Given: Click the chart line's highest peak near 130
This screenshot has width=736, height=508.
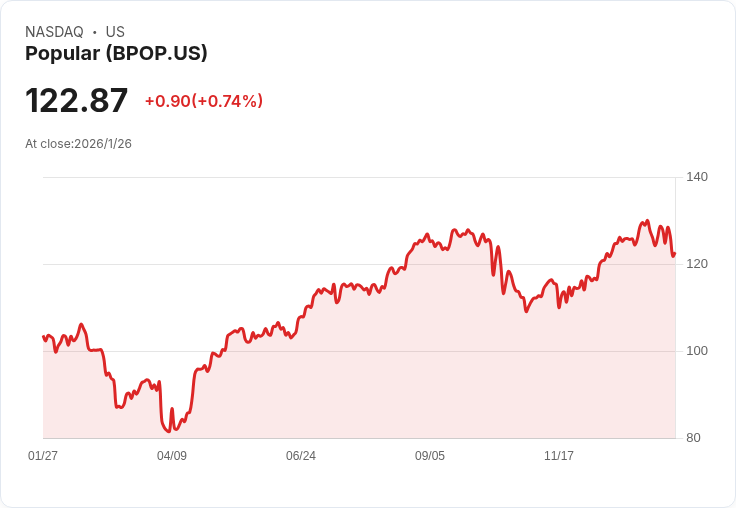Looking at the screenshot, I should [x=647, y=221].
